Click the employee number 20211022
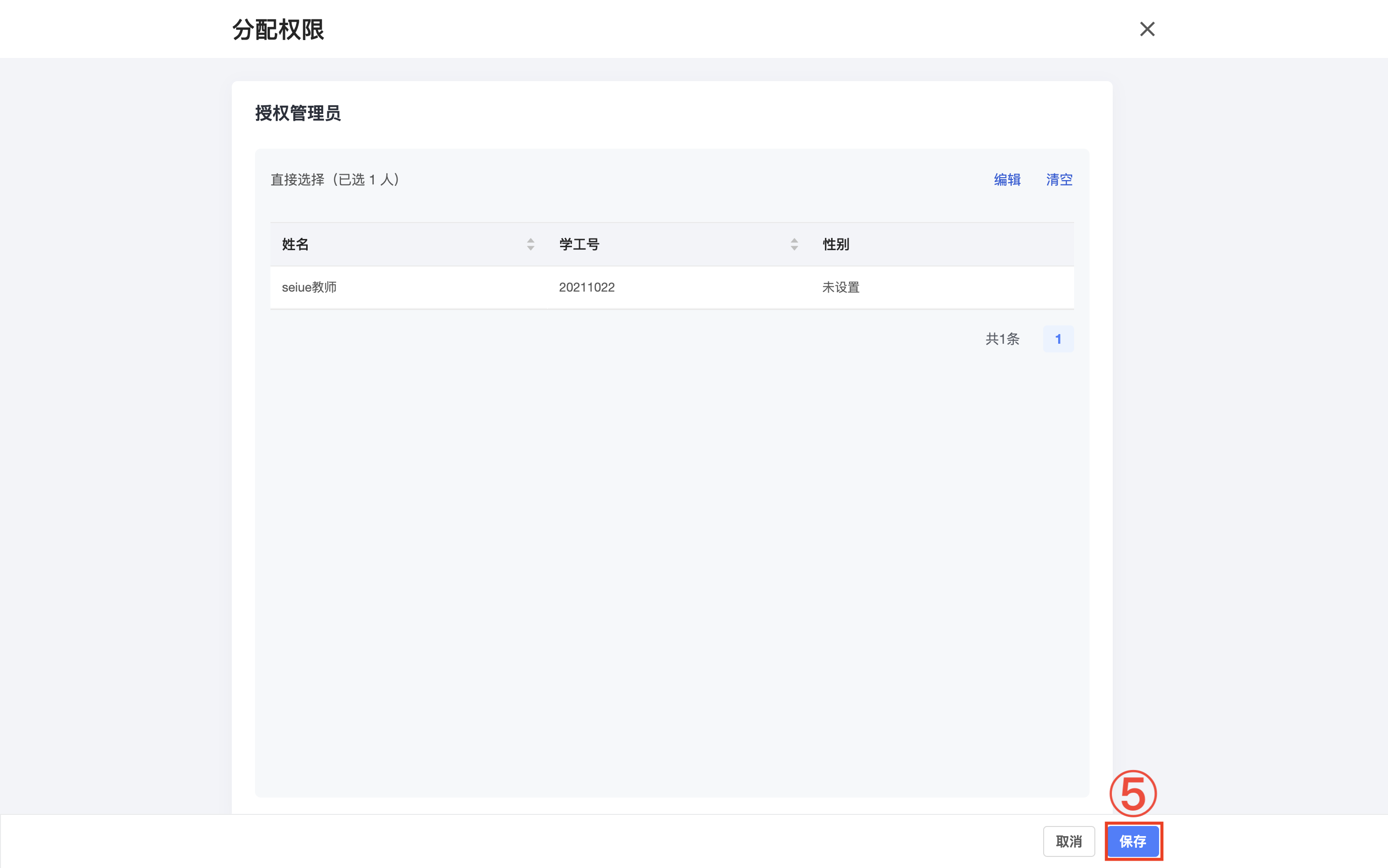Image resolution: width=1388 pixels, height=868 pixels. [x=586, y=287]
